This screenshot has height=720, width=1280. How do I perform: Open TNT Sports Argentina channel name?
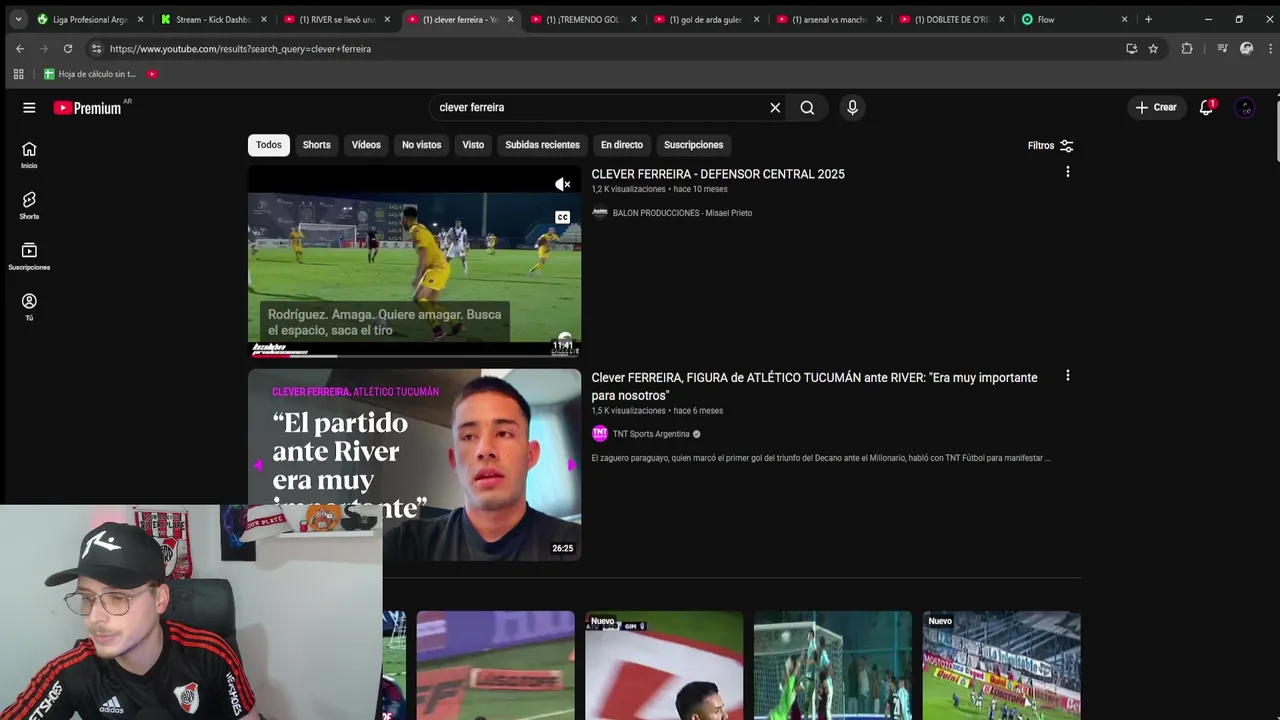(651, 434)
